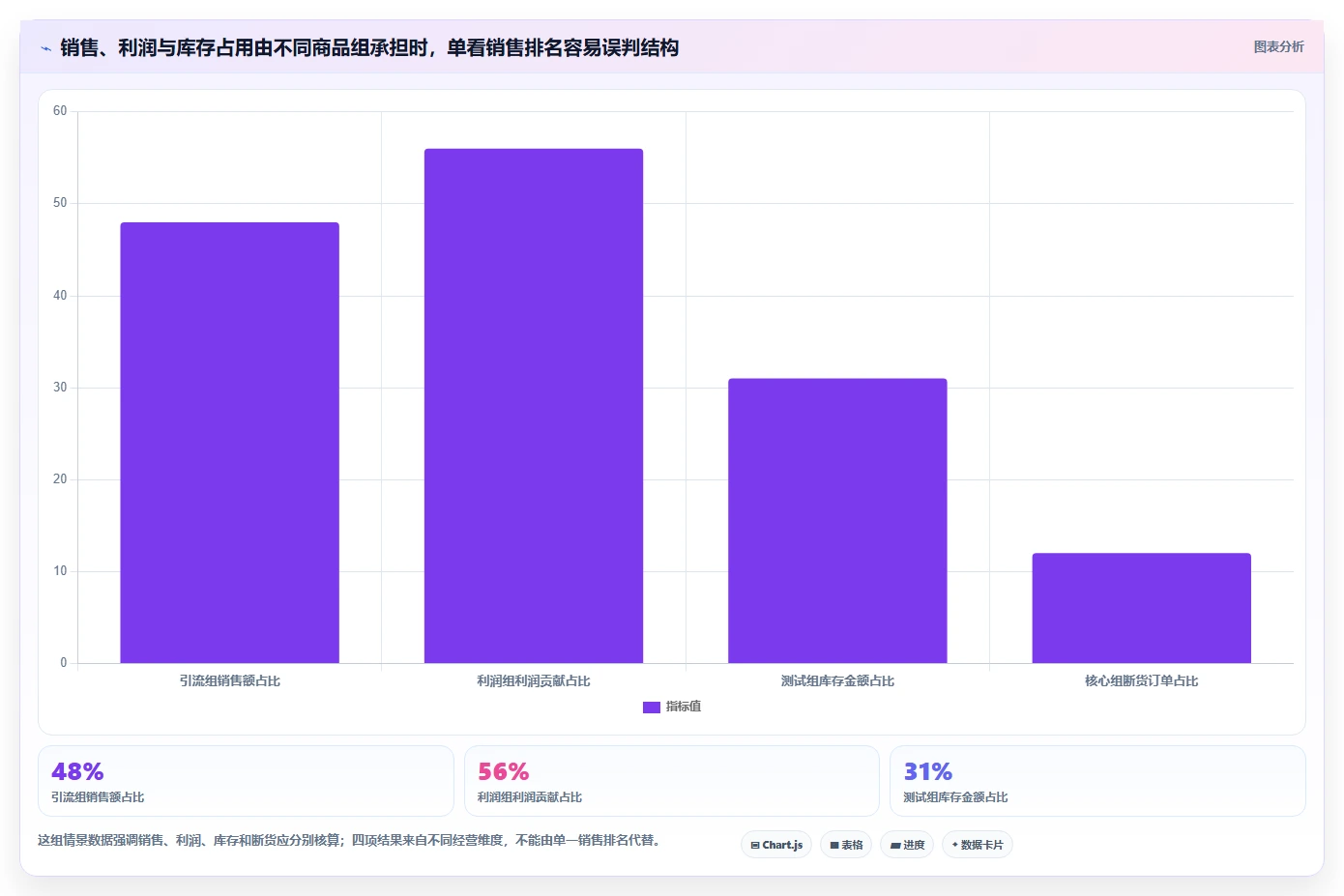The image size is (1344, 896).
Task: Click the 31% value
Action: (928, 772)
